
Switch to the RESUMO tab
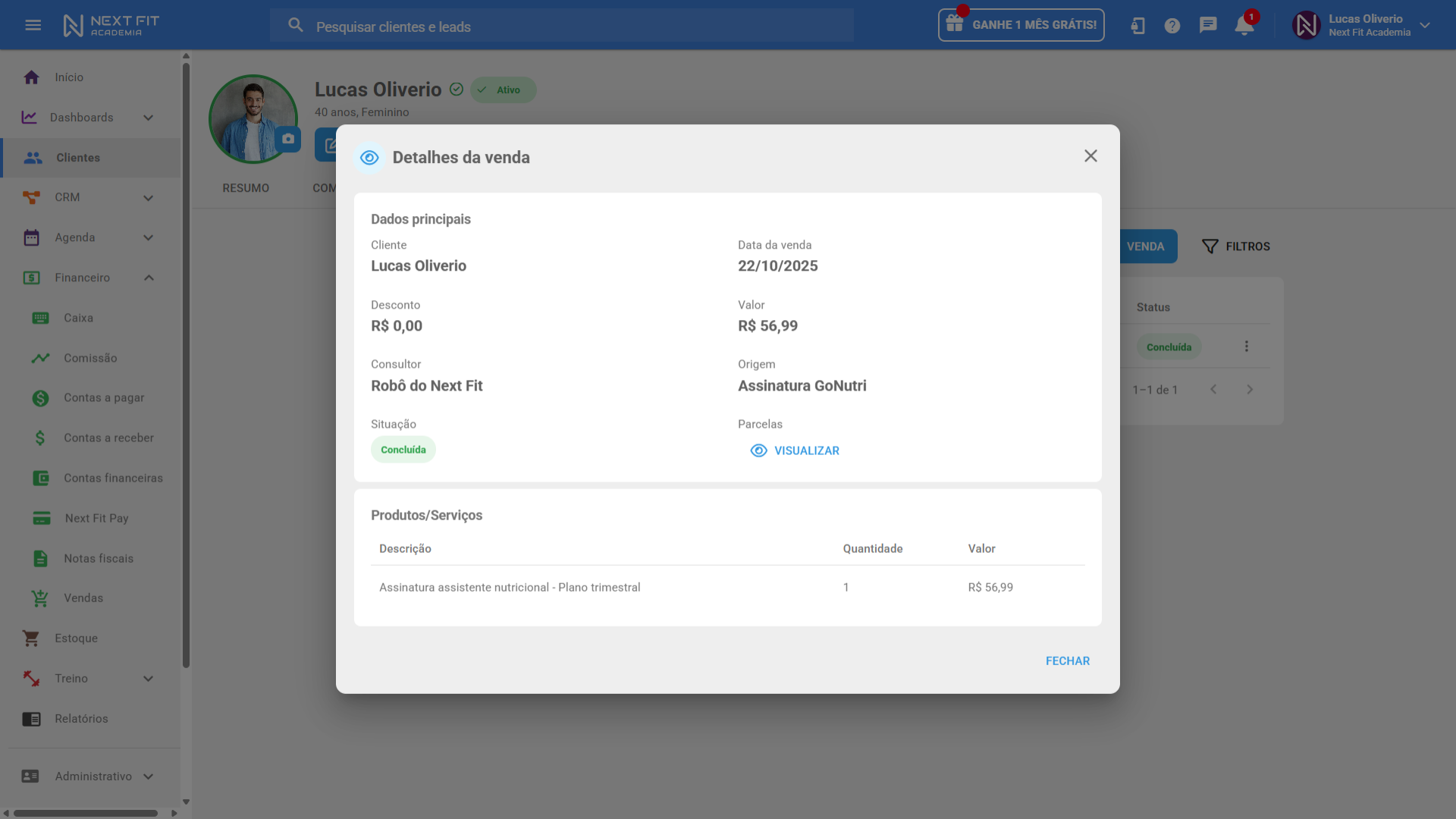[246, 188]
